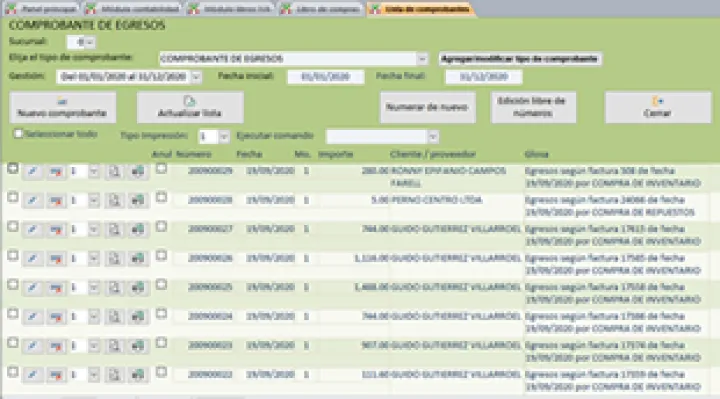The height and width of the screenshot is (399, 720).
Task: Preview voucher 200900025 document icon
Action: pos(114,288)
